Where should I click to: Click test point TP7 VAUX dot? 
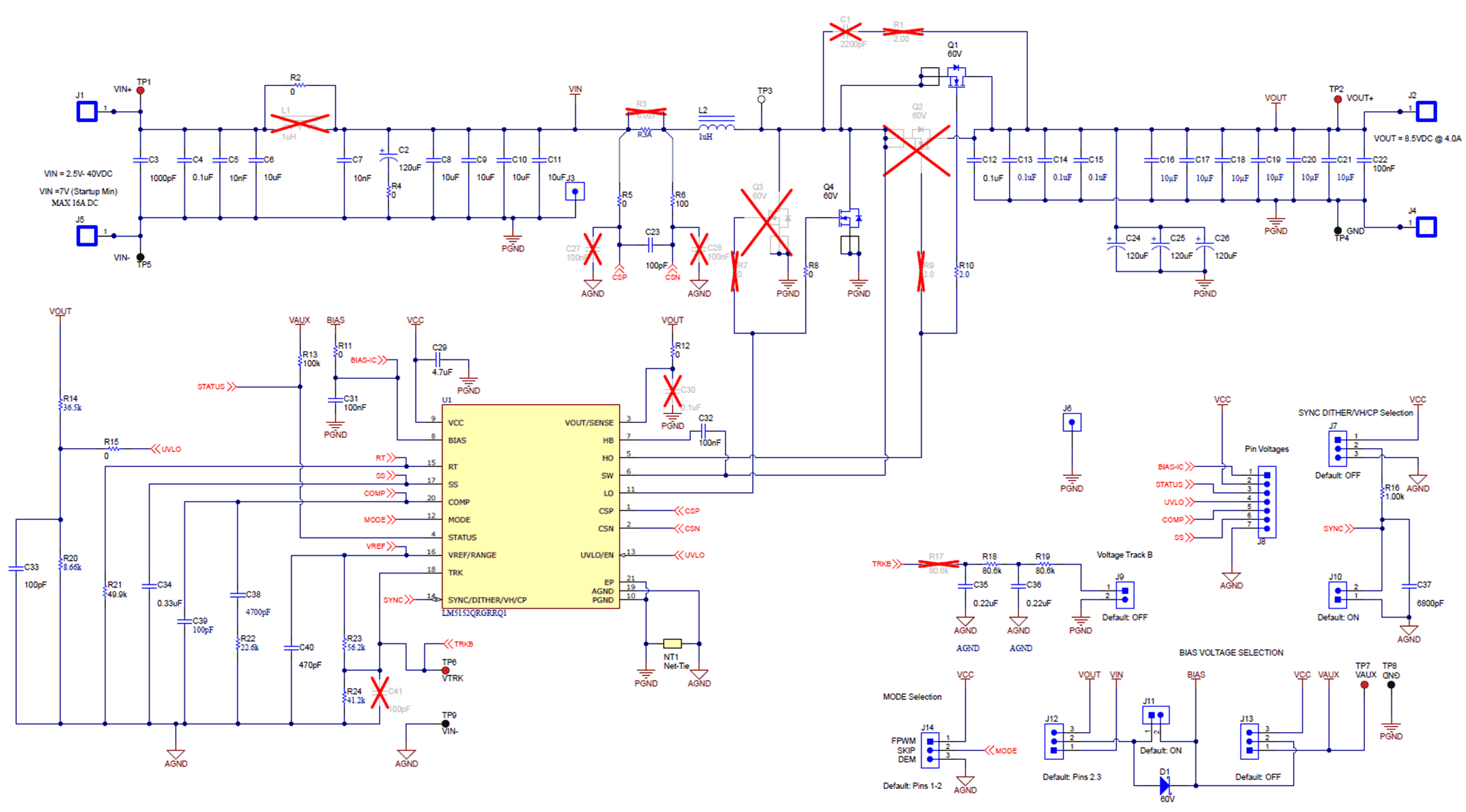[x=1364, y=685]
